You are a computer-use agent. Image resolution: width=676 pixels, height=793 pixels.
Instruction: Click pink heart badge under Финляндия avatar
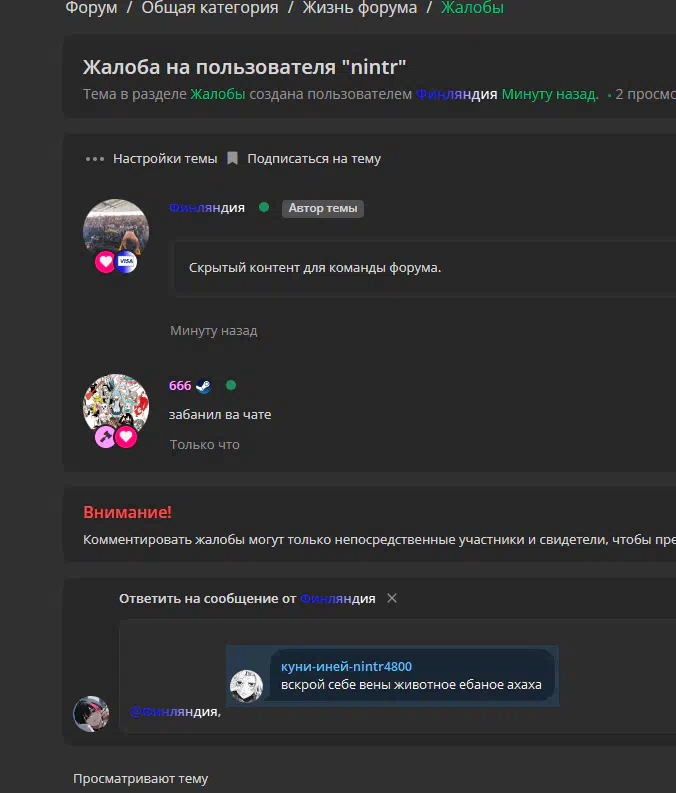[x=105, y=261]
